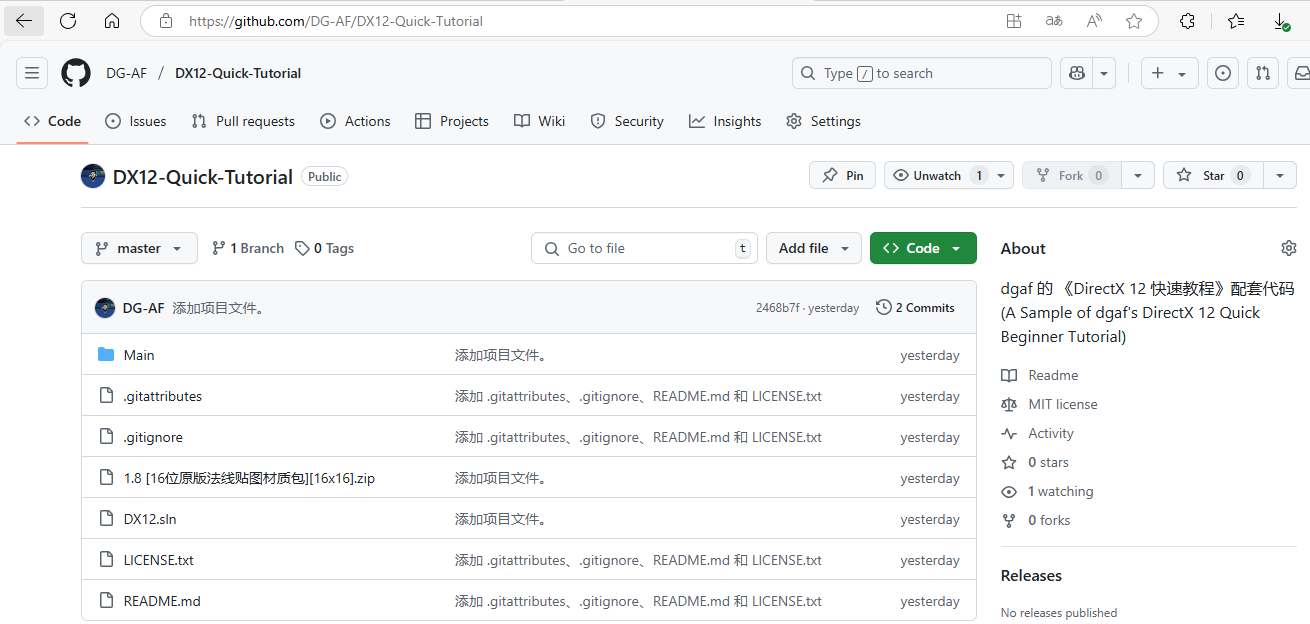
Task: Open the browser favorites list
Action: tap(1236, 21)
